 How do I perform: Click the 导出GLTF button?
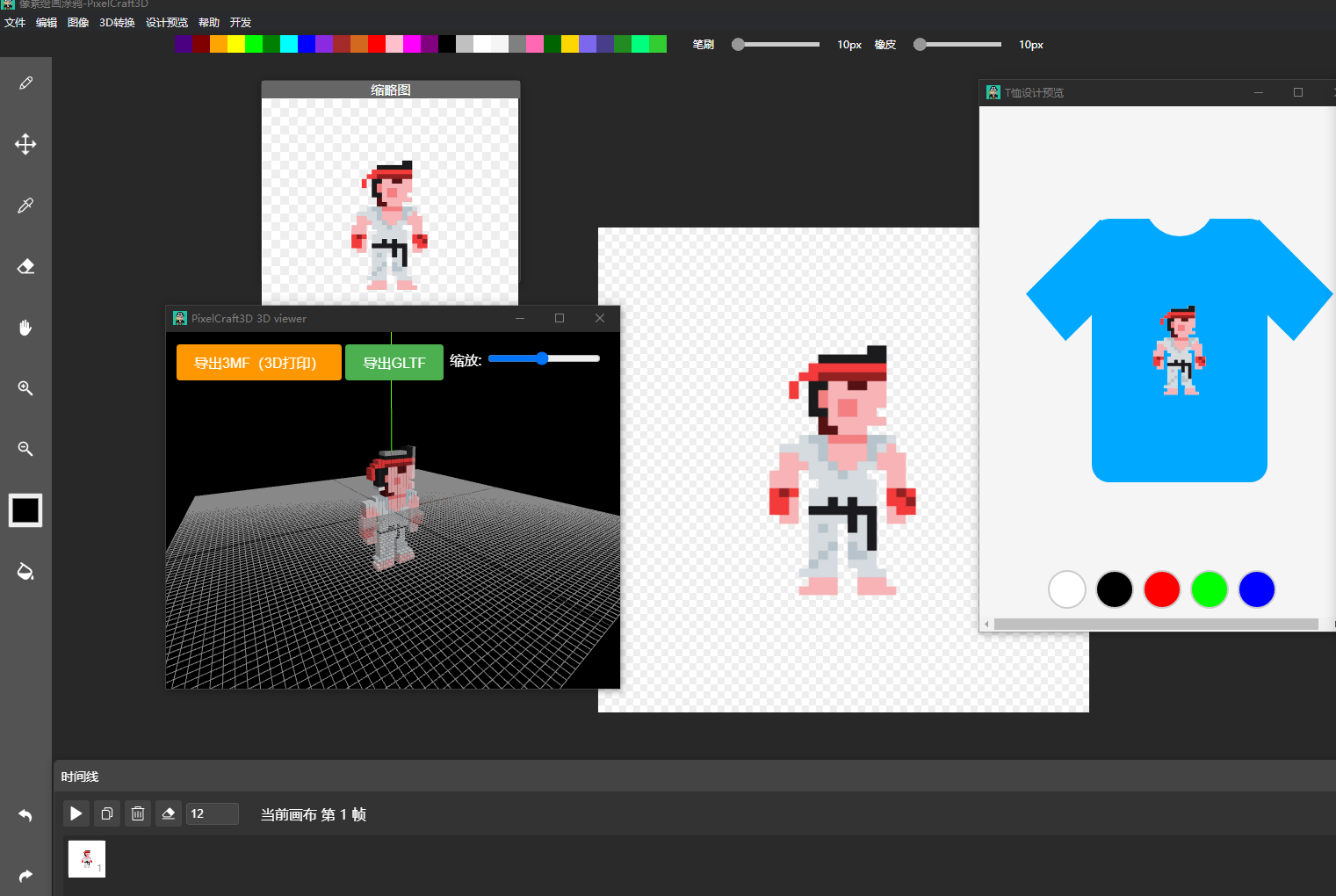pos(394,363)
